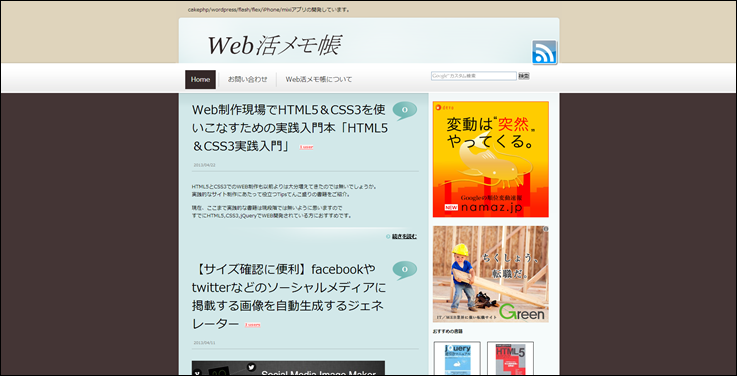Open the jQuery book thumbnail
The height and width of the screenshot is (376, 737).
457,358
